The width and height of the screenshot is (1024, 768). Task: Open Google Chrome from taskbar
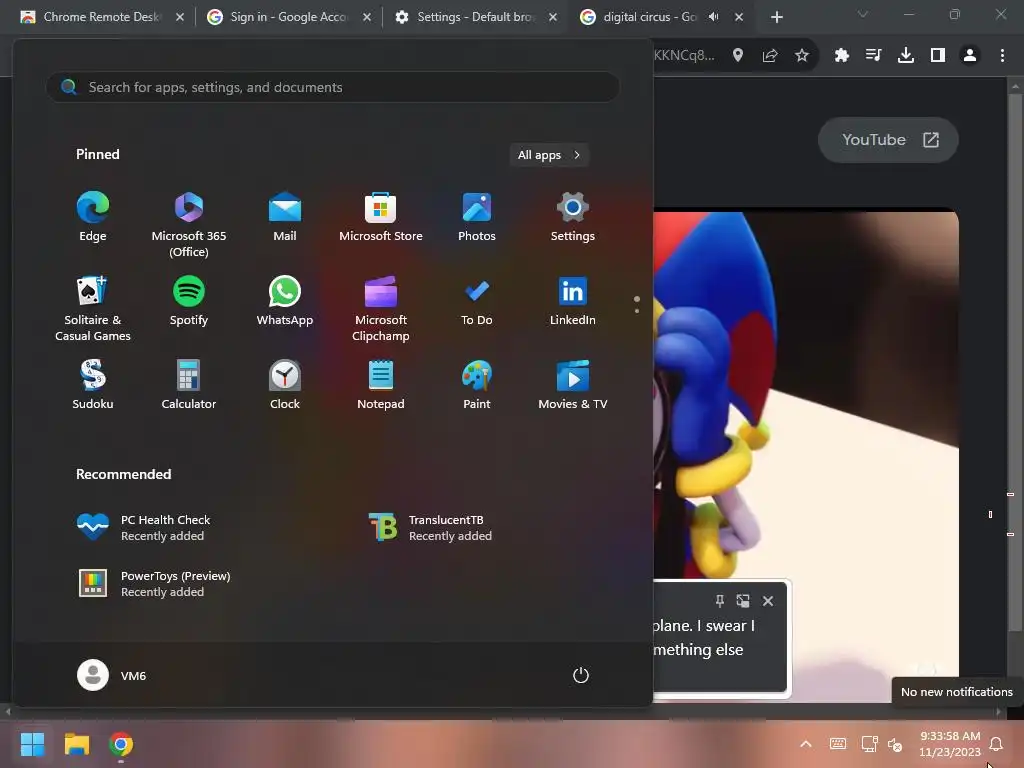click(x=121, y=744)
